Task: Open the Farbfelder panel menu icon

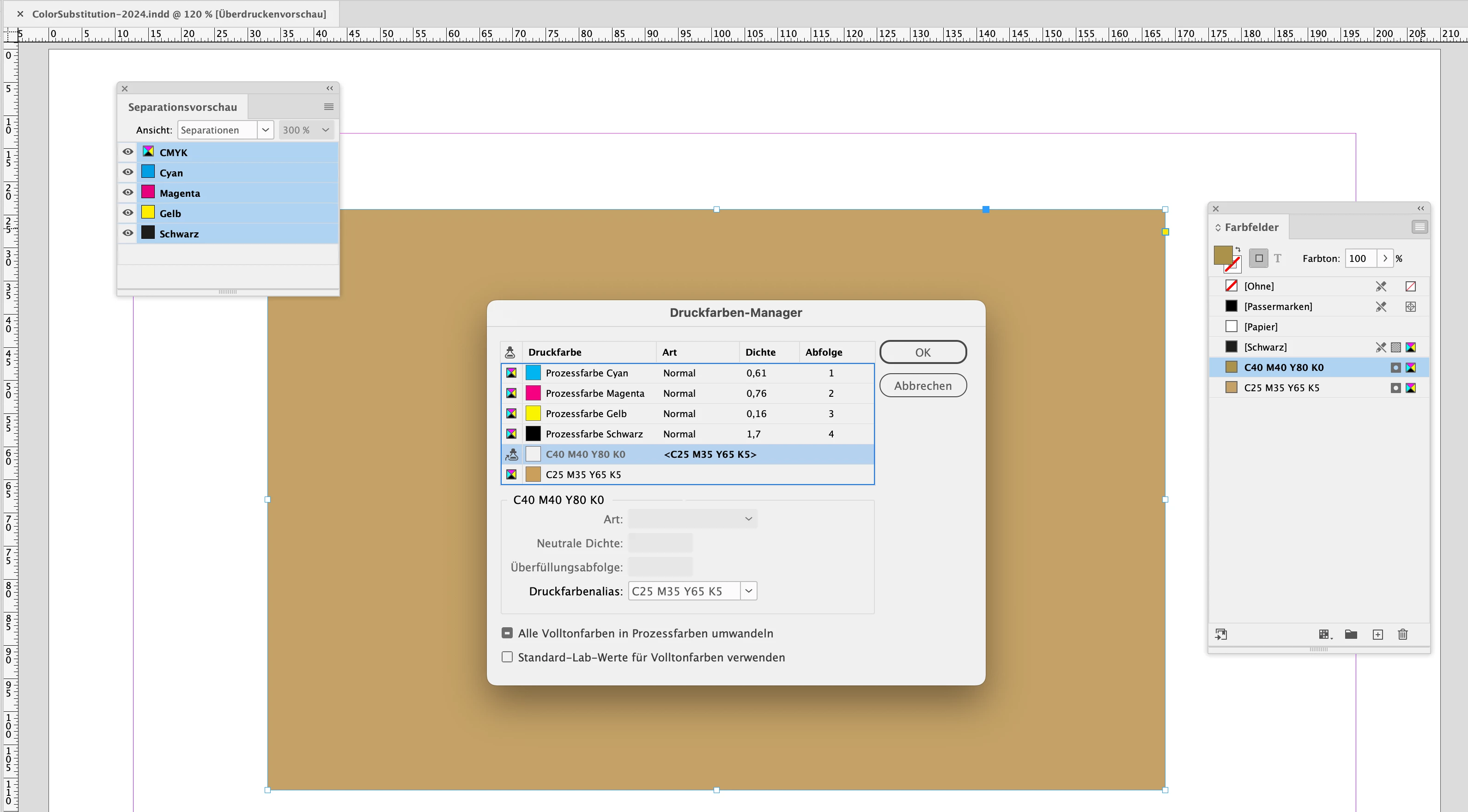Action: pos(1419,227)
